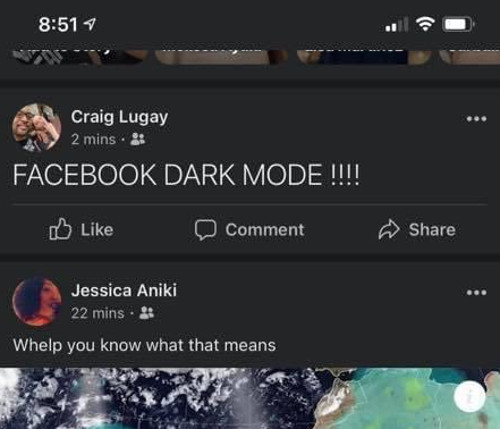Tap the Share arrow icon
The width and height of the screenshot is (500, 429).
click(389, 229)
